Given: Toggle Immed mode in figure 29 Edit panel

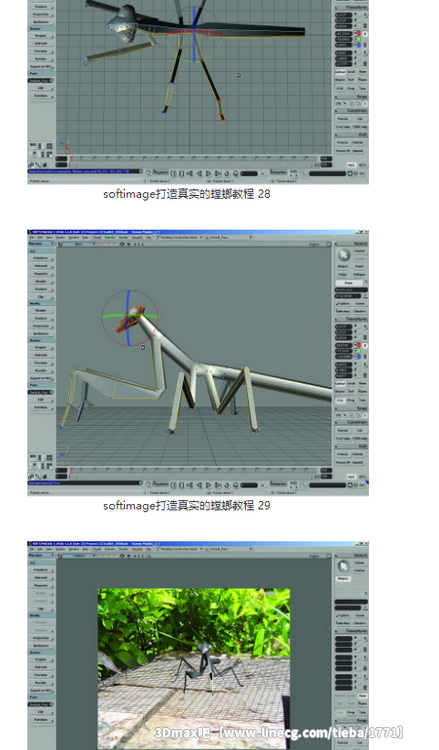Looking at the screenshot, I should coord(358,462).
